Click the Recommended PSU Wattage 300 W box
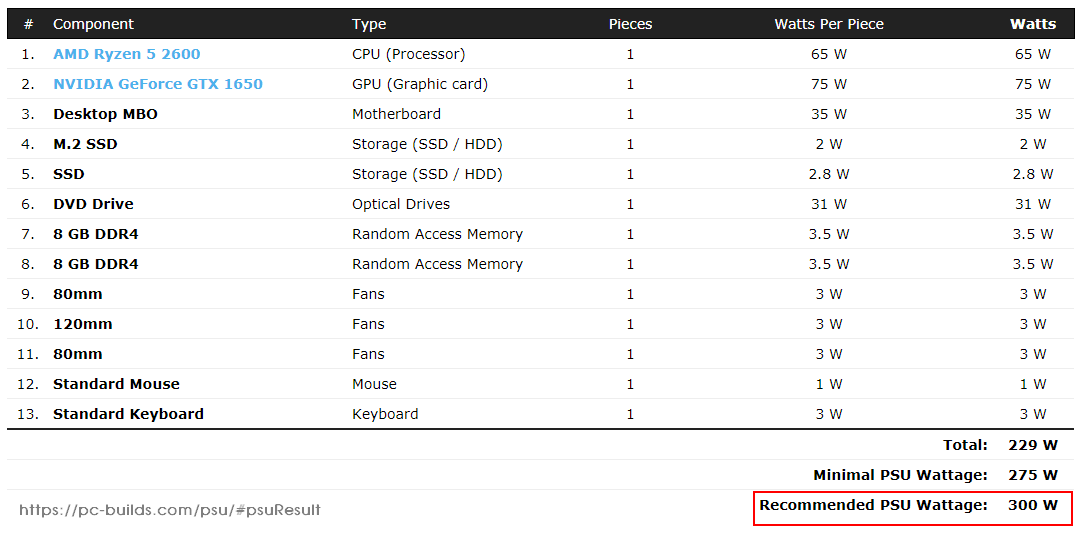 [x=913, y=508]
